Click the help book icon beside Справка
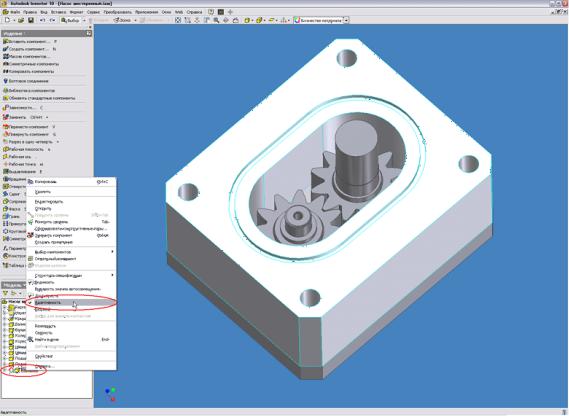This screenshot has height=416, width=569. tap(211, 12)
